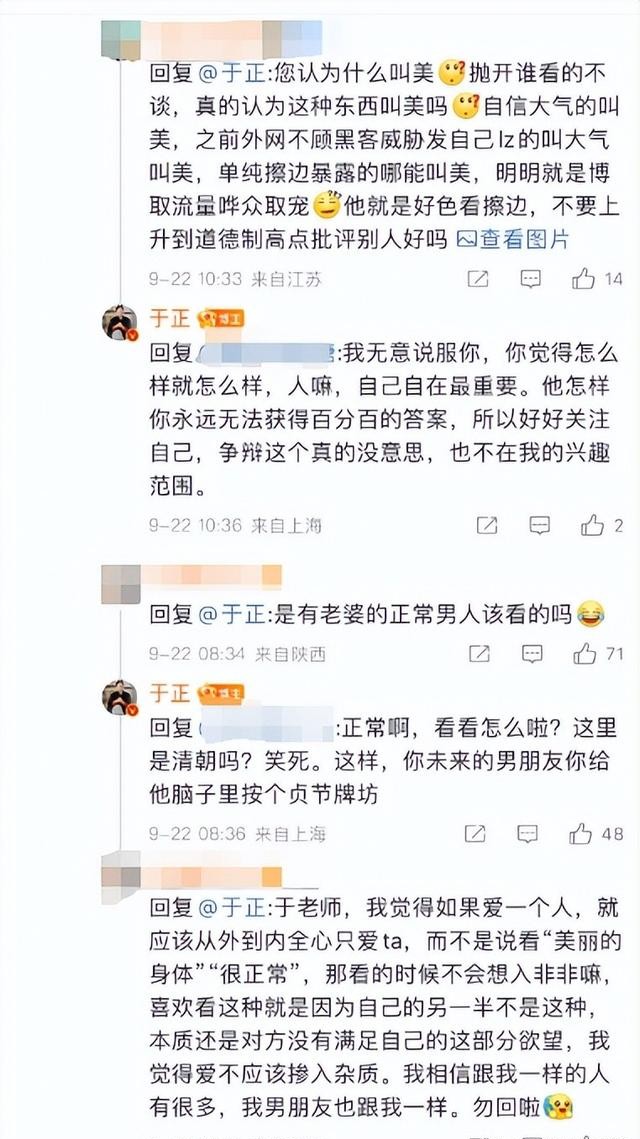Share 于正's 08:36 reply from Shanghai
Image resolution: width=640 pixels, height=1139 pixels.
pyautogui.click(x=475, y=833)
